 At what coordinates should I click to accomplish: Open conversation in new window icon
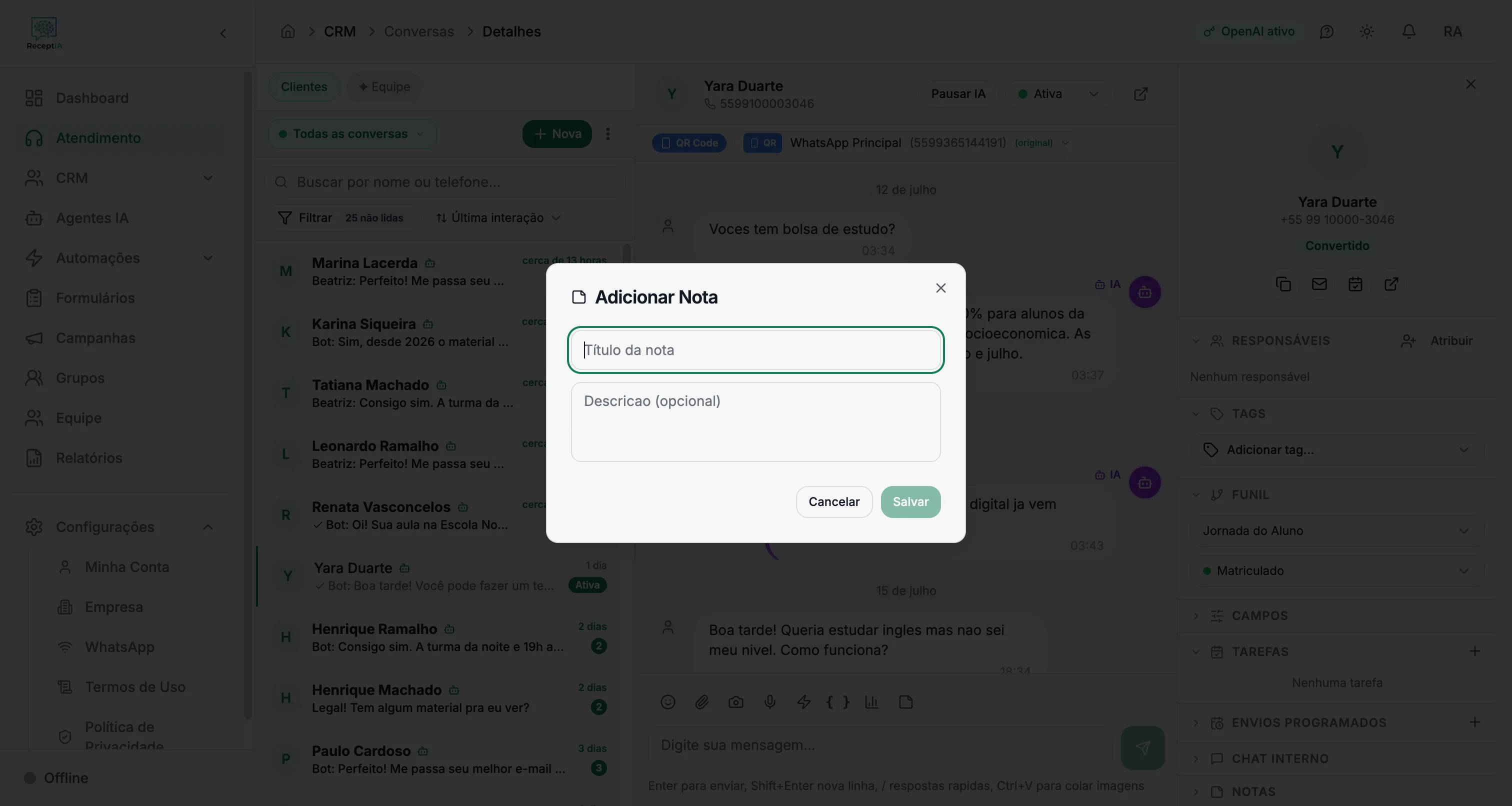click(x=1140, y=94)
